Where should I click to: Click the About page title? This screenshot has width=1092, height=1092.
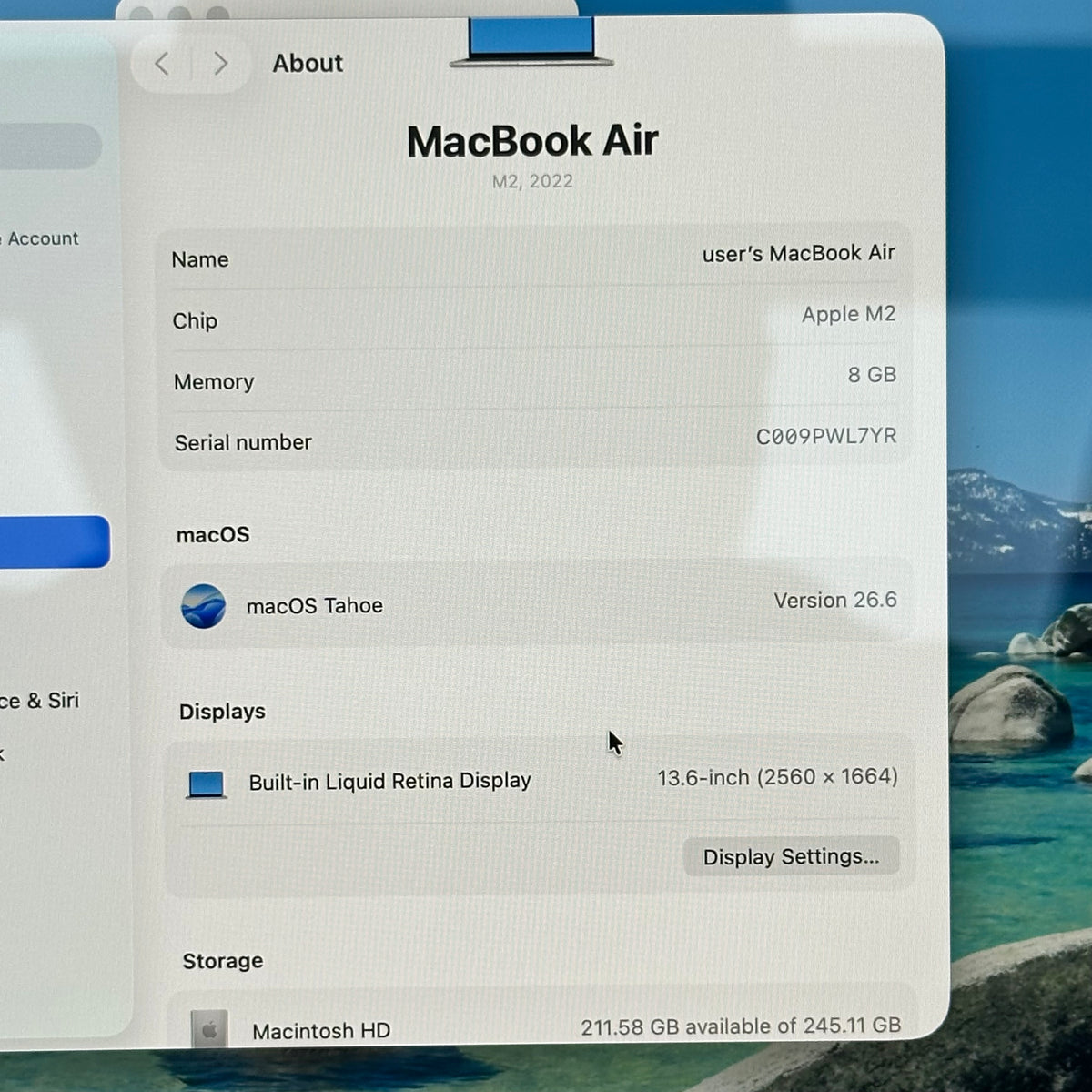click(308, 64)
